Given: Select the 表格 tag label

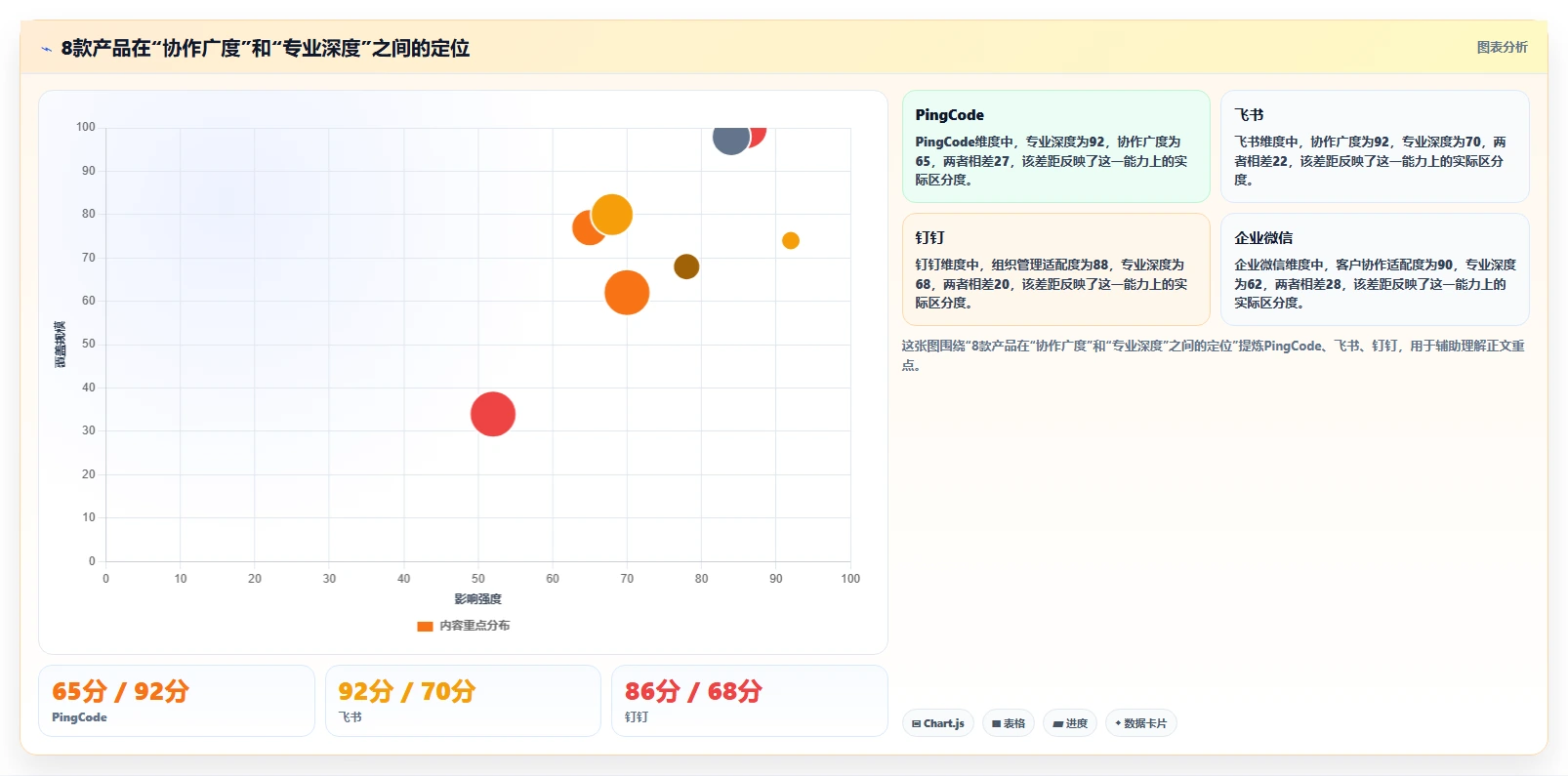Looking at the screenshot, I should coord(1014,723).
